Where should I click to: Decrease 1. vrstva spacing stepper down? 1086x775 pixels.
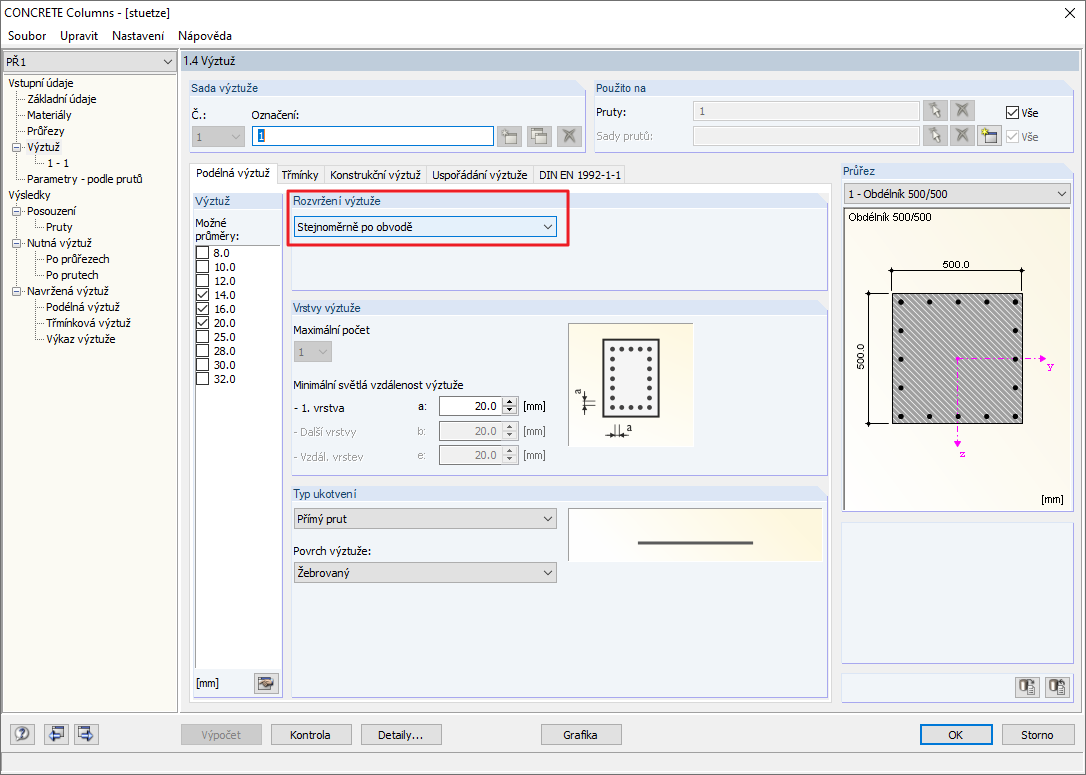pos(510,410)
